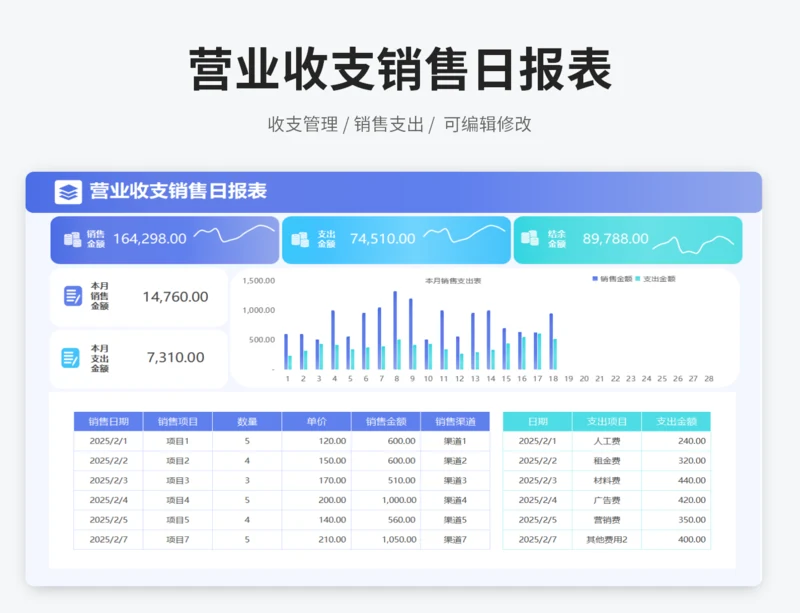Click the coins icon beside 支出金额 card
Screen dimensions: 800x613
pyautogui.click(x=300, y=239)
